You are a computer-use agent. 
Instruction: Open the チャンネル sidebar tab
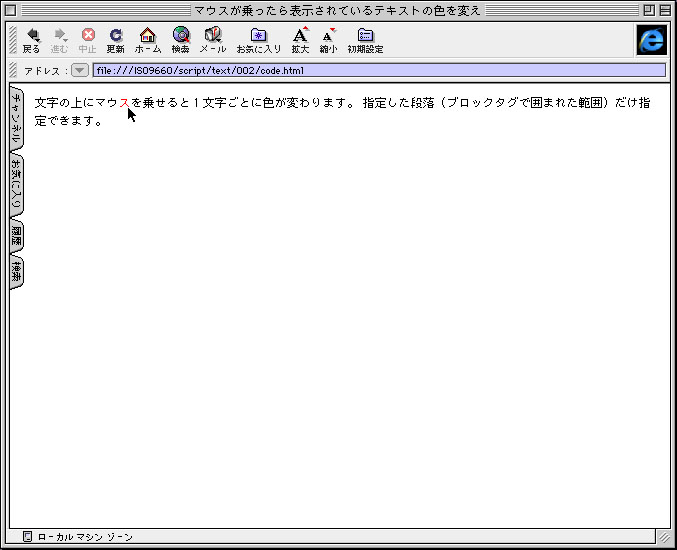pyautogui.click(x=16, y=118)
